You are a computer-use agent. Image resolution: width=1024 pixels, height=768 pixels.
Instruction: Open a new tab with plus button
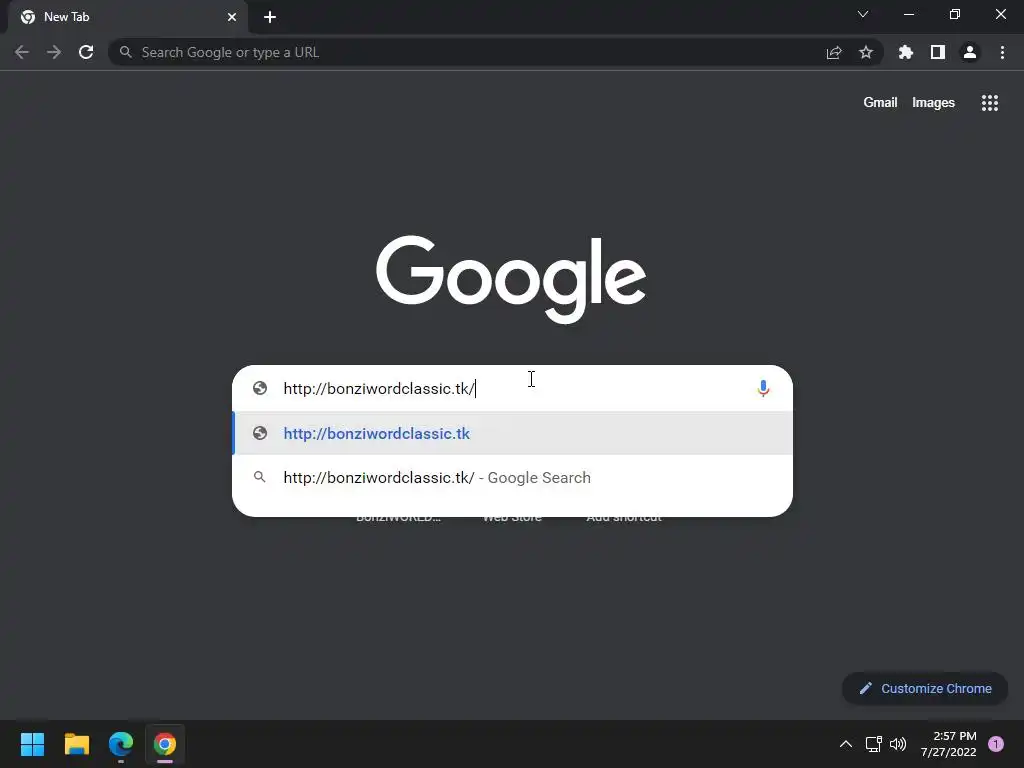[270, 17]
